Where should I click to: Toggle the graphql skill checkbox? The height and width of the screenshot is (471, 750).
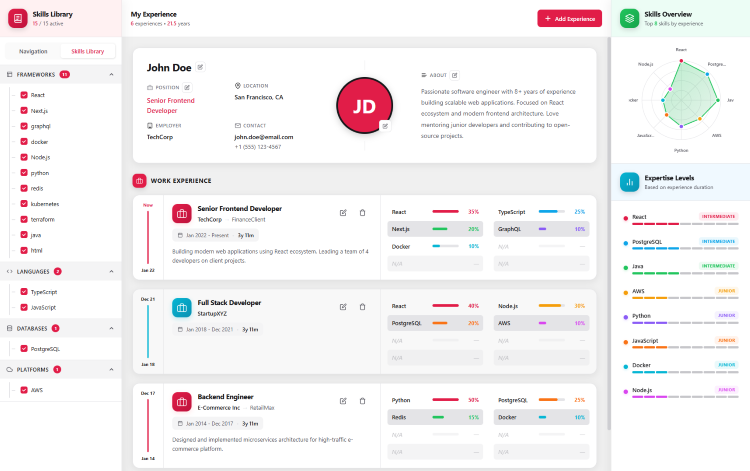click(x=24, y=126)
